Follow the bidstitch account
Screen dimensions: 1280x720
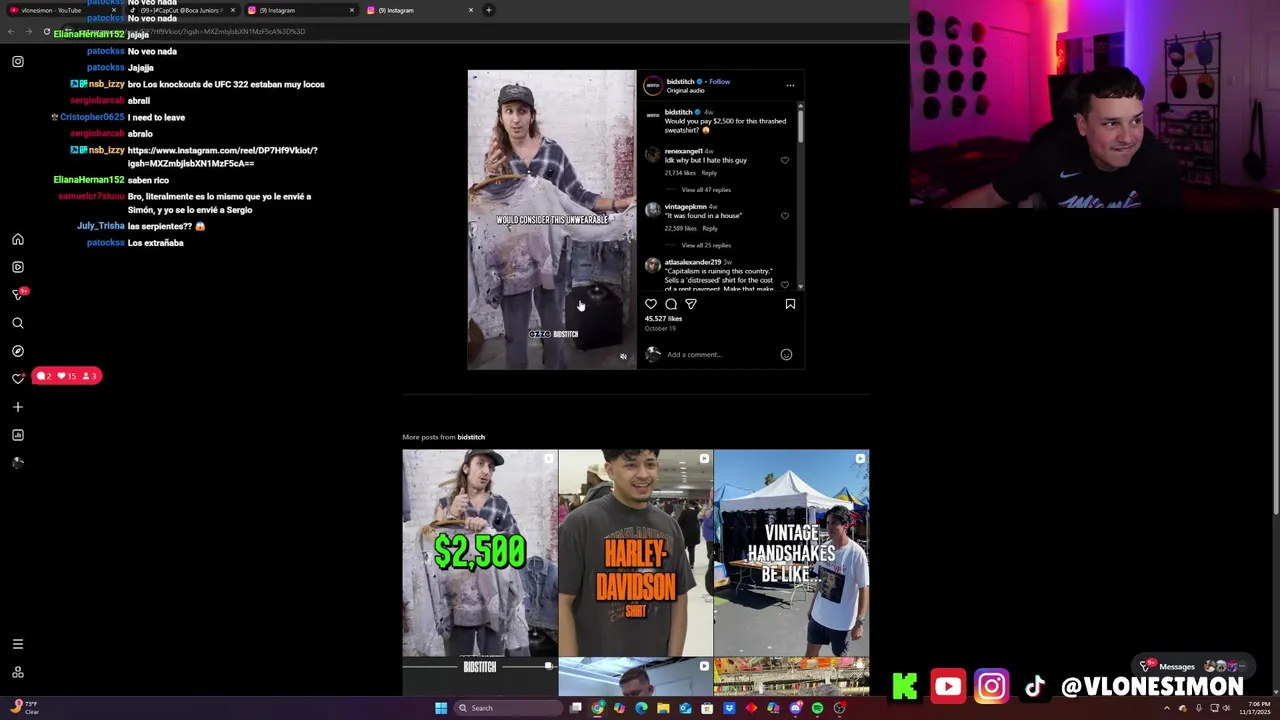(x=720, y=81)
